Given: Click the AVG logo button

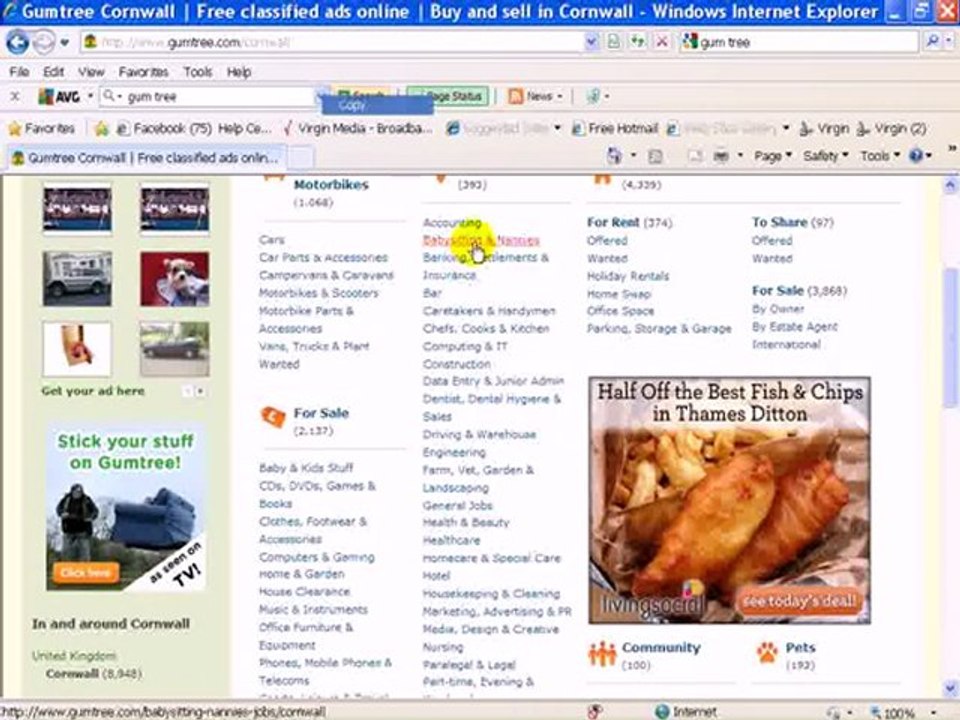Looking at the screenshot, I should [x=59, y=96].
